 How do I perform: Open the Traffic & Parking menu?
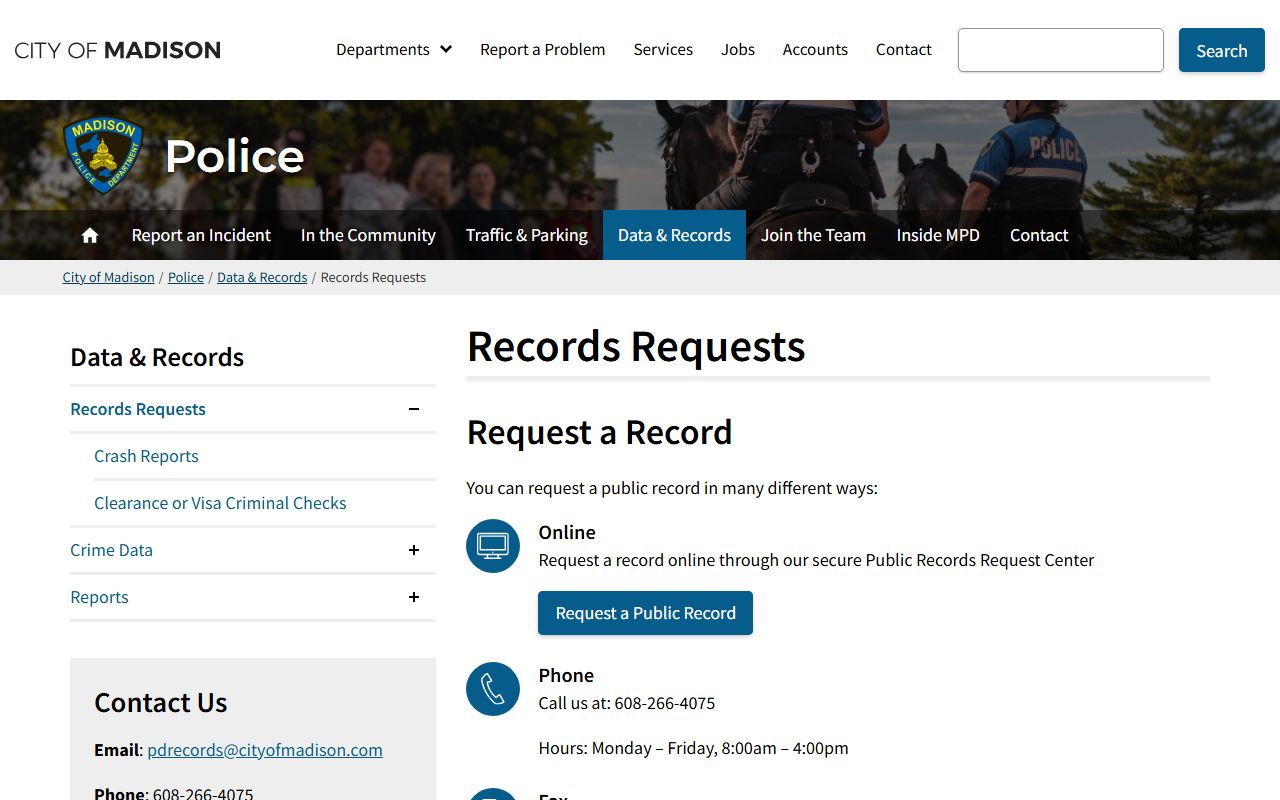pos(527,235)
